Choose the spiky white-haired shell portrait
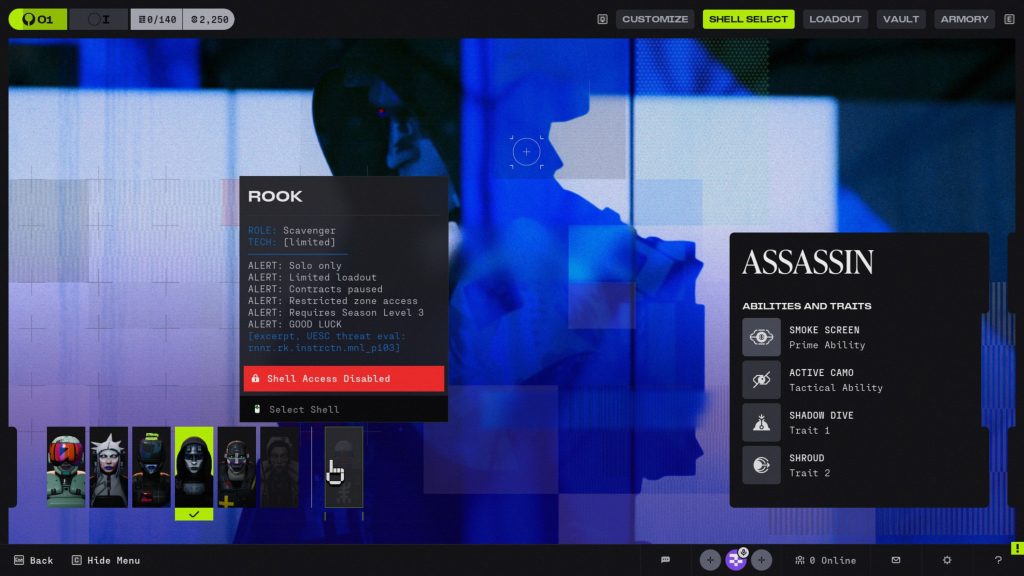 coord(109,467)
